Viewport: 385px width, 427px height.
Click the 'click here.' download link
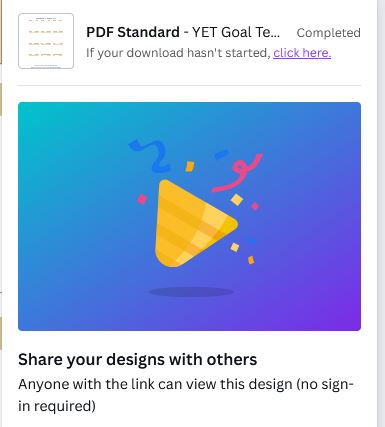pyautogui.click(x=302, y=53)
